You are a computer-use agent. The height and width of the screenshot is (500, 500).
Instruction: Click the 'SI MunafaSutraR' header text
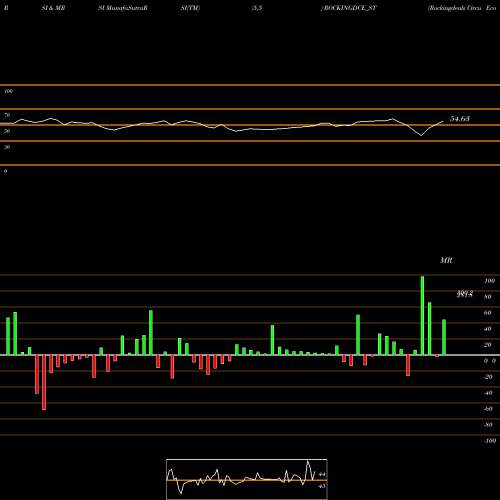(x=123, y=8)
